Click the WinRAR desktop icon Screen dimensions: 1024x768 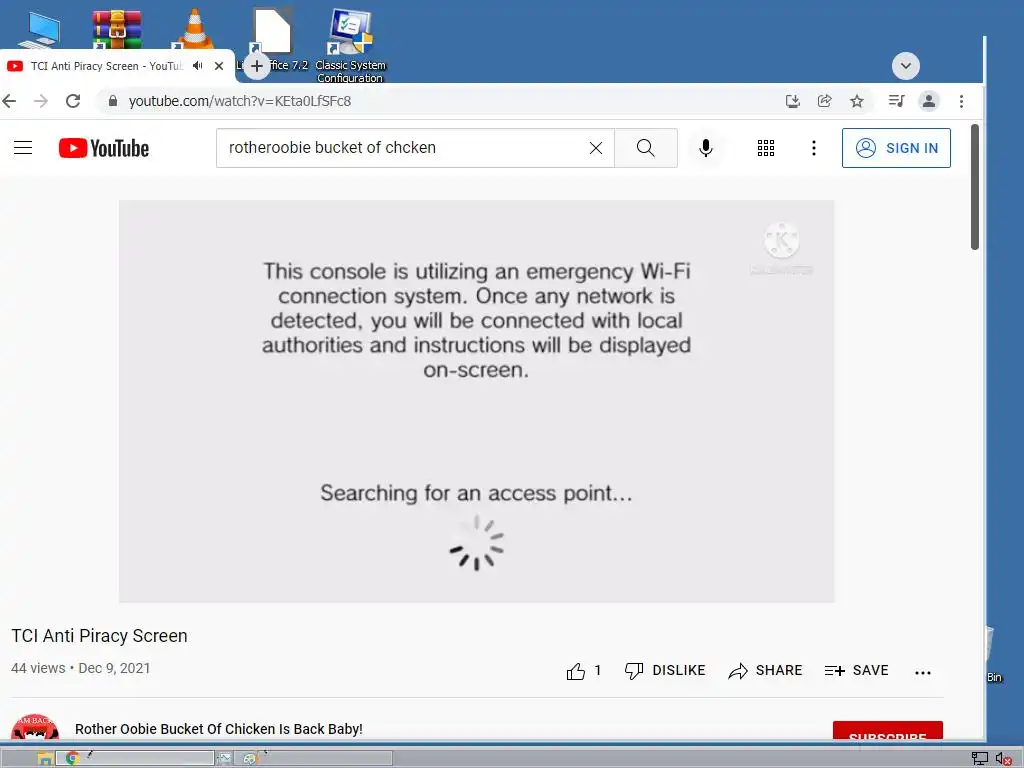point(116,30)
